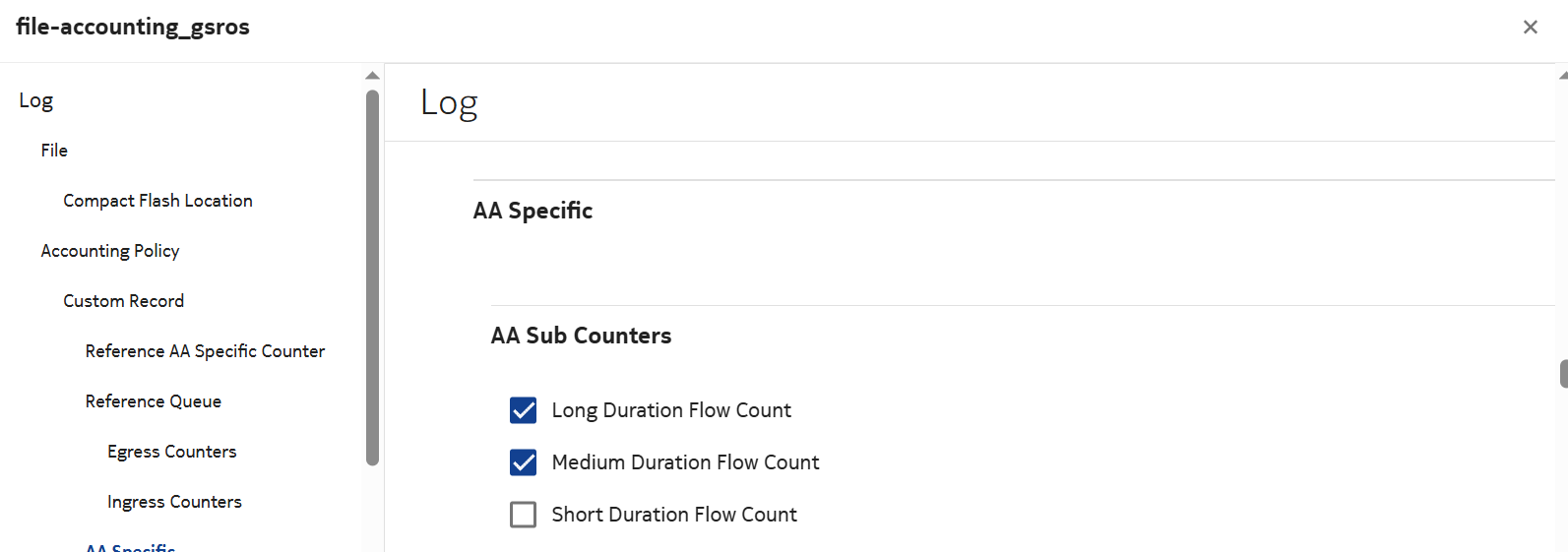The height and width of the screenshot is (552, 1568).
Task: Click sidebar scroll up arrow
Action: coord(372,76)
